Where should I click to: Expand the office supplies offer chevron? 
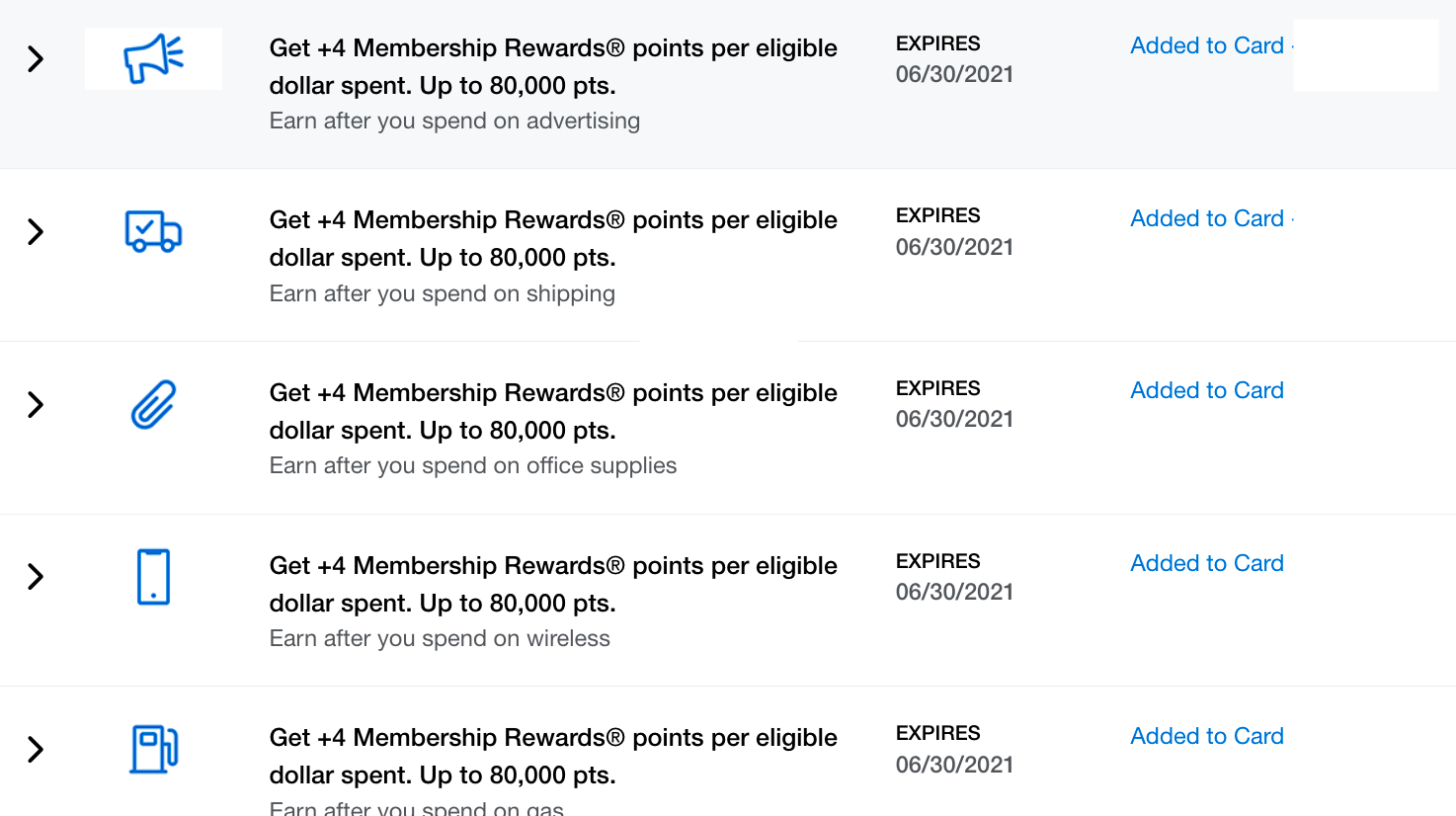pyautogui.click(x=36, y=404)
